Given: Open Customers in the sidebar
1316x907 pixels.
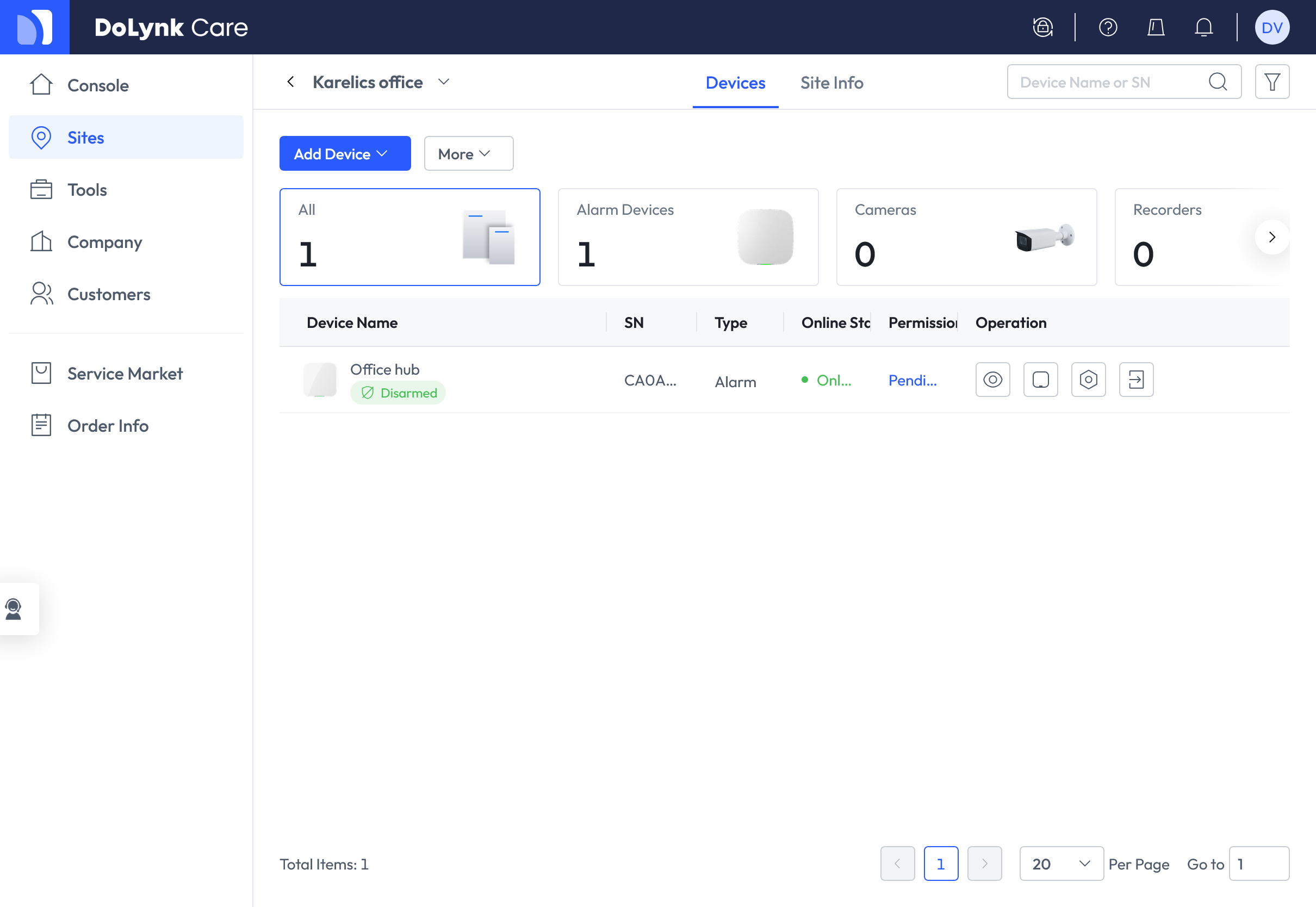Looking at the screenshot, I should point(126,294).
